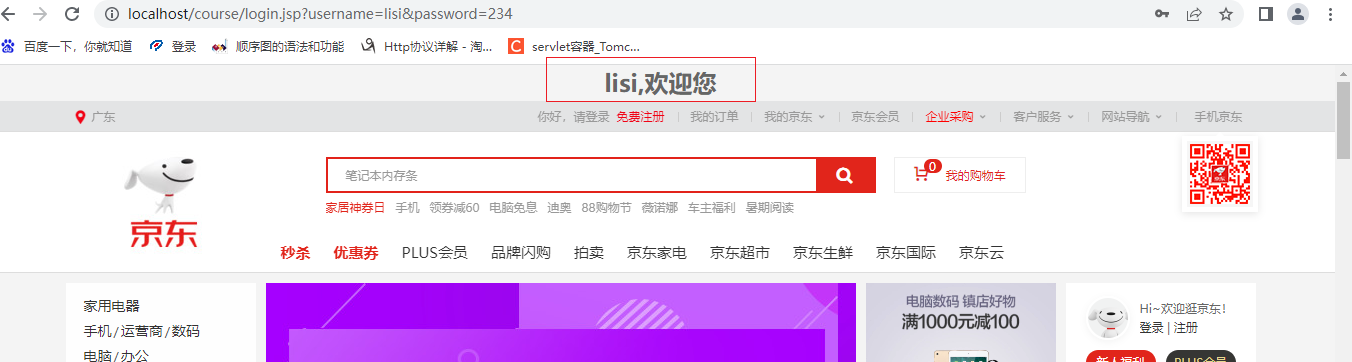1352x362 pixels.
Task: Select 家用电器 category
Action: point(112,306)
